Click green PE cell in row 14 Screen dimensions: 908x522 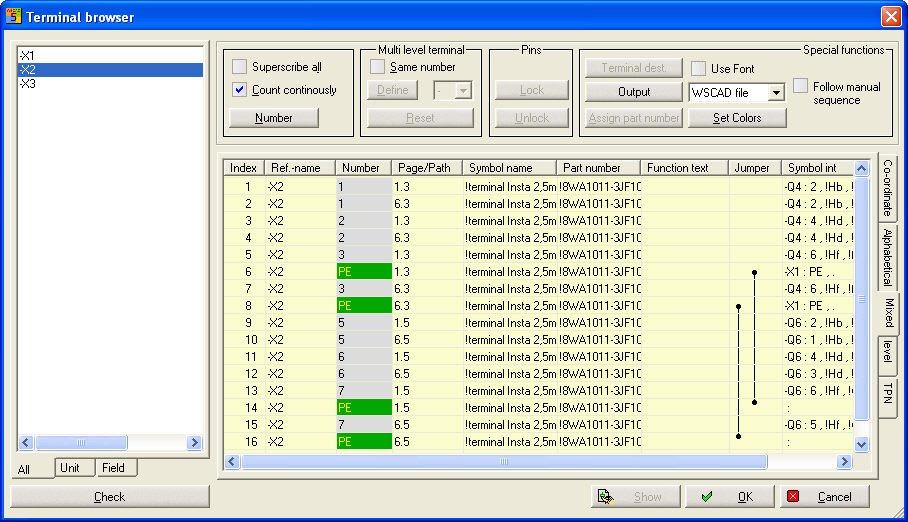click(364, 407)
